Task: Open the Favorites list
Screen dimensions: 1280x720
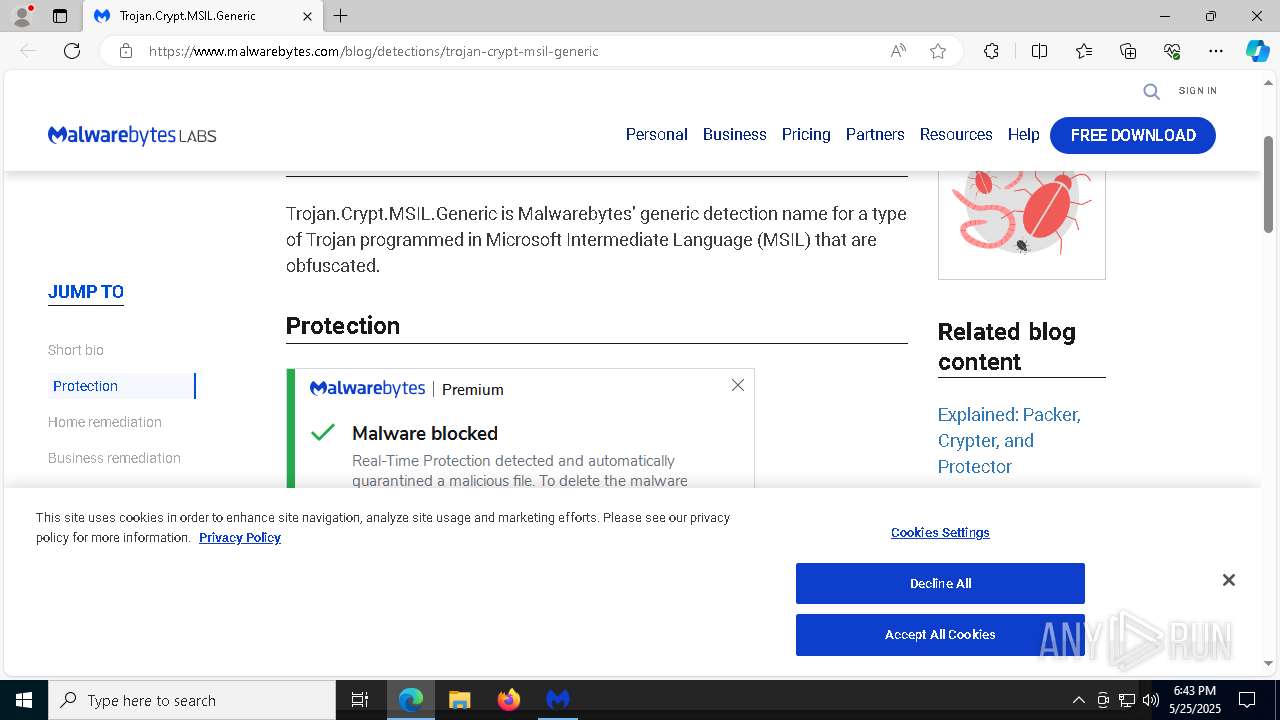Action: point(1084,51)
